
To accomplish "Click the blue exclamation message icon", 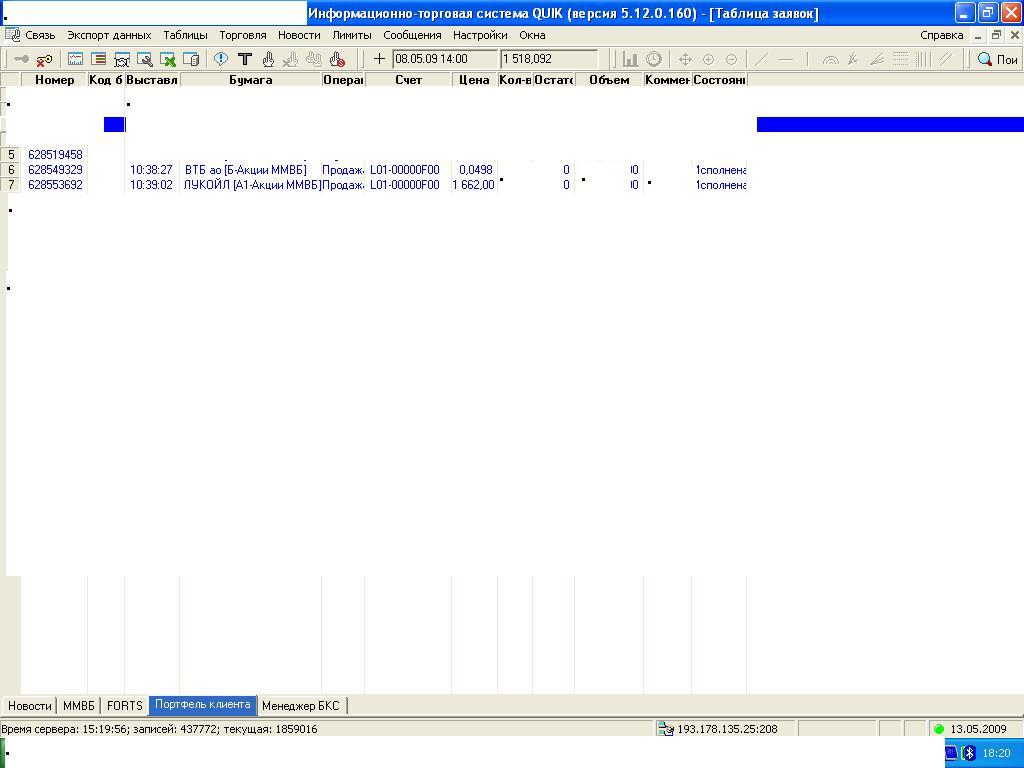I will coord(221,59).
